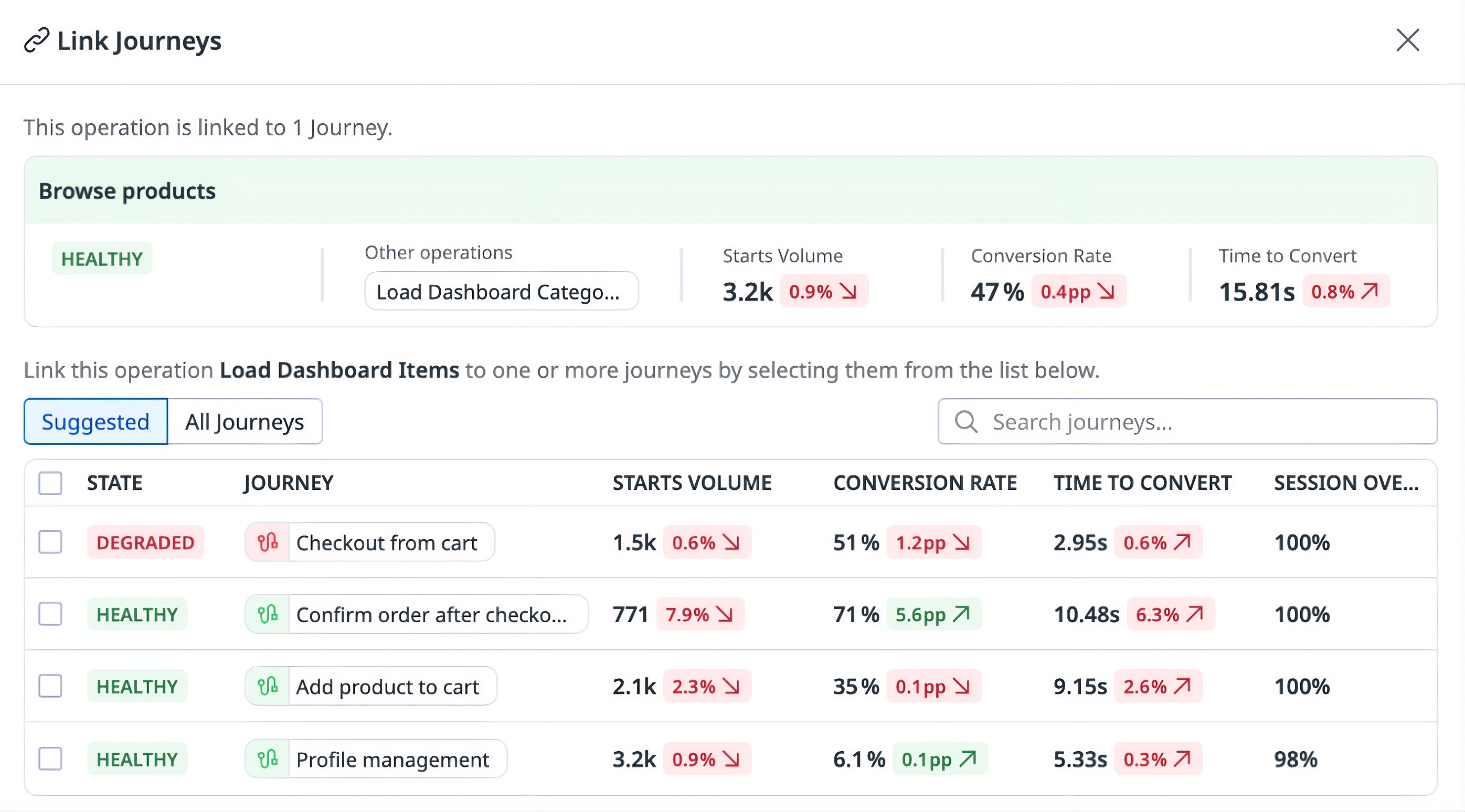Click the 0.3% time to convert badge

pyautogui.click(x=1158, y=758)
